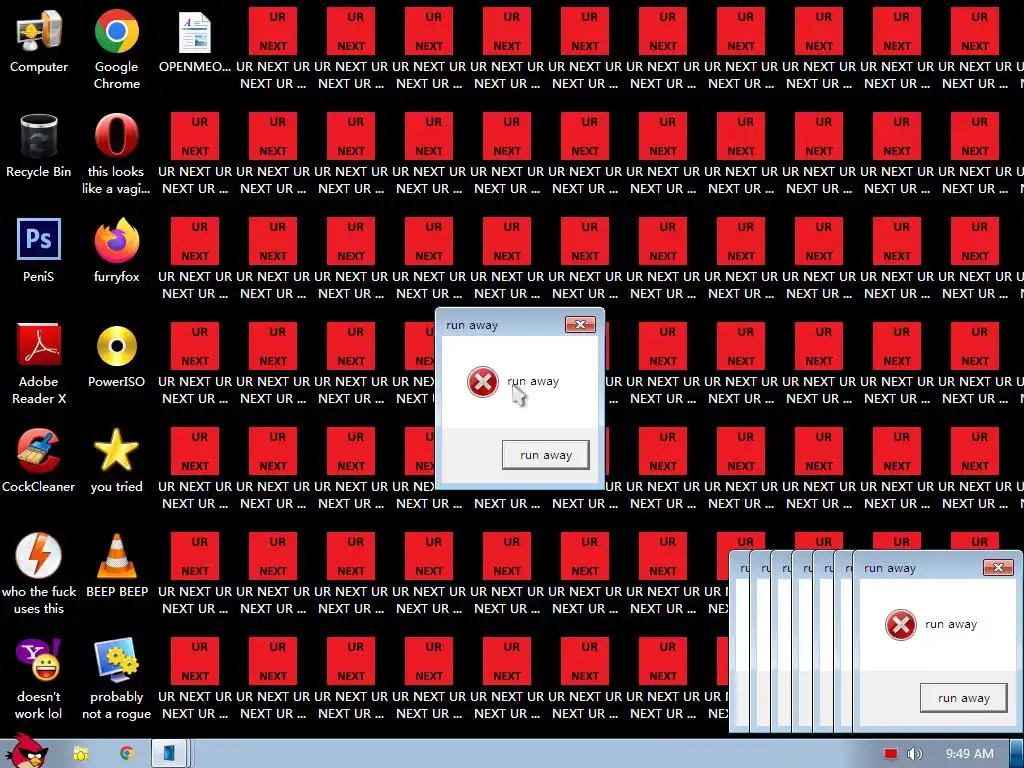Open the orange lightning bolt Winamp icon
This screenshot has width=1024, height=768.
click(x=39, y=574)
